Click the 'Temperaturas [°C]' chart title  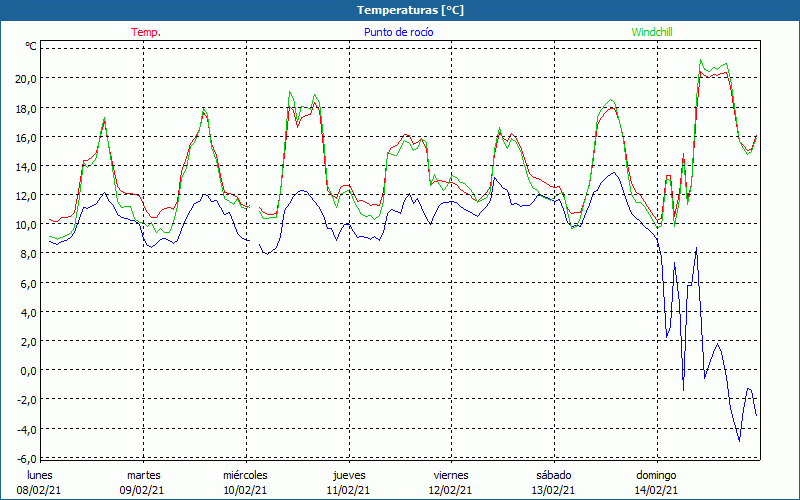pyautogui.click(x=410, y=10)
